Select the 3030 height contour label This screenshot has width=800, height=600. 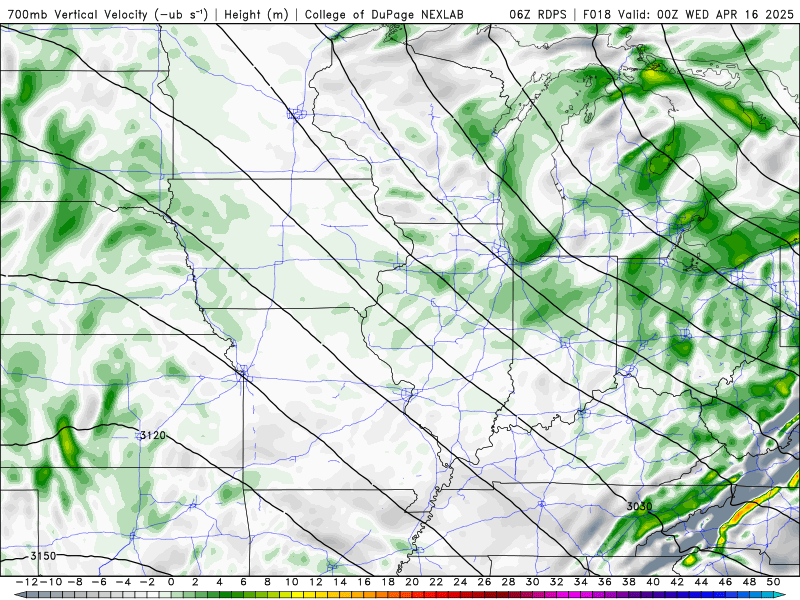click(639, 506)
